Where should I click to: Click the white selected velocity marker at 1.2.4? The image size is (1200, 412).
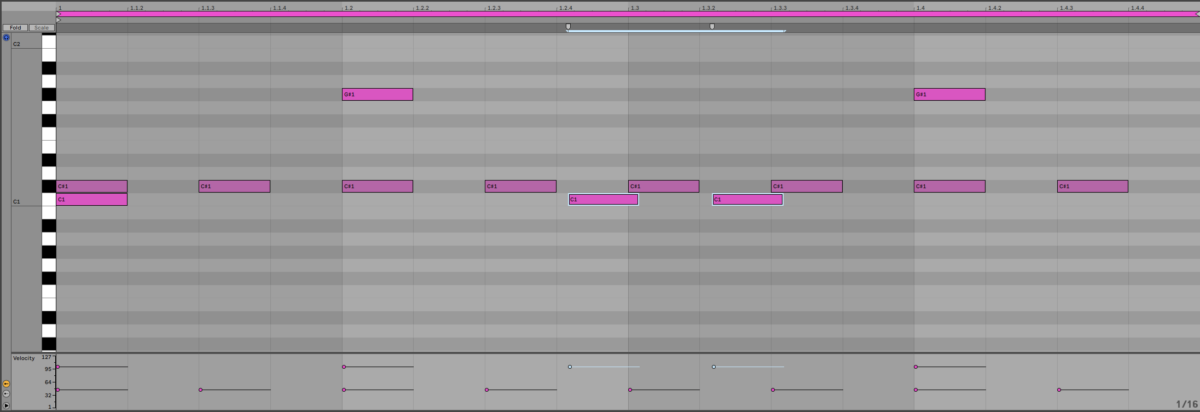click(570, 367)
